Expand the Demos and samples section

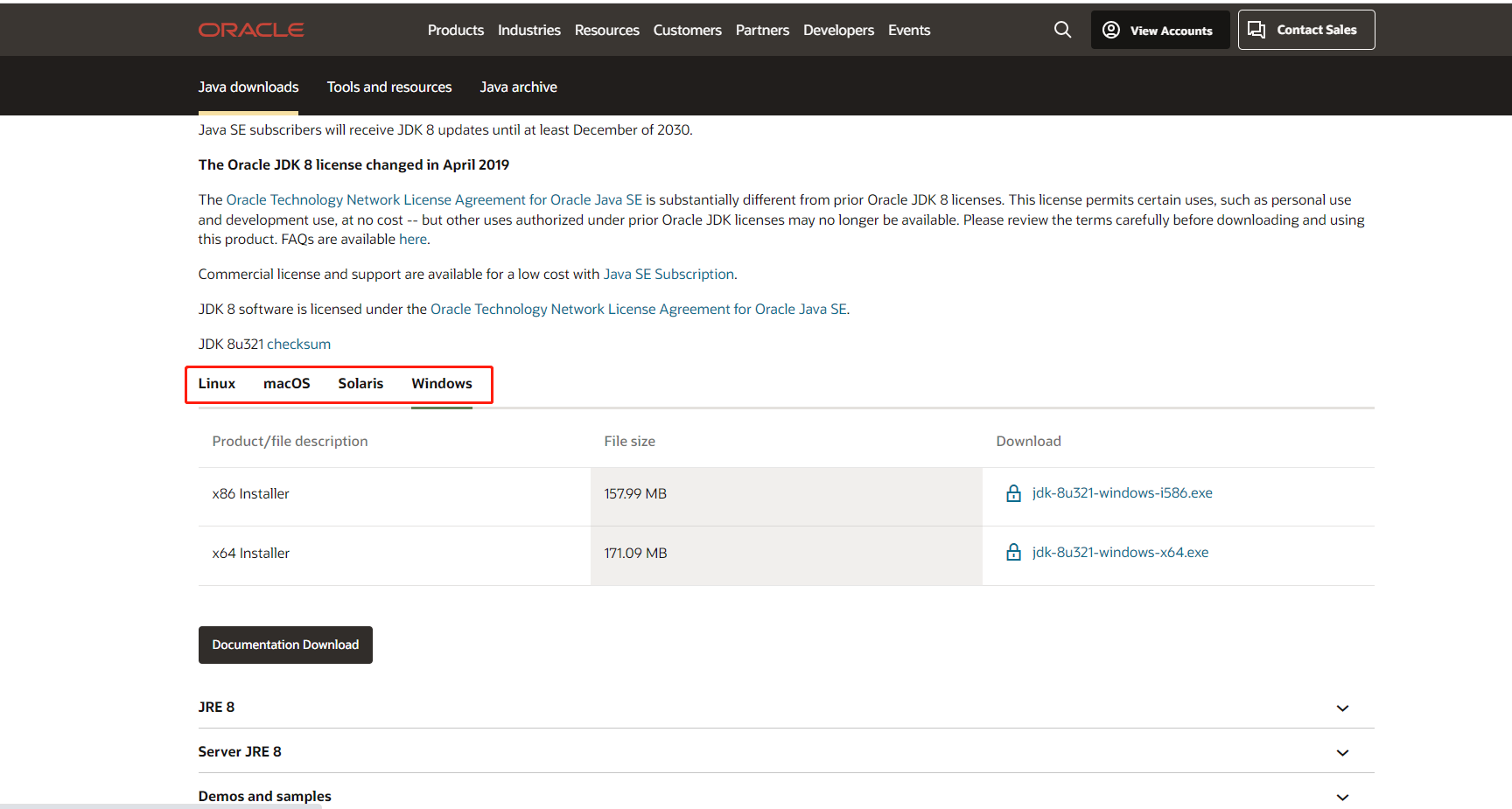(1343, 796)
